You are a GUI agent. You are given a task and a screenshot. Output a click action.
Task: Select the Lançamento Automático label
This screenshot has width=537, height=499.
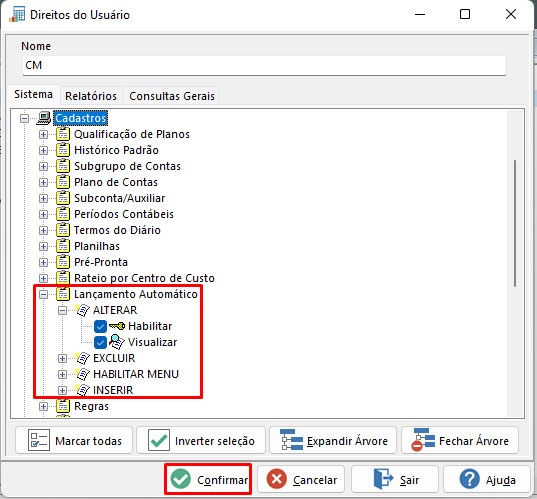point(136,294)
